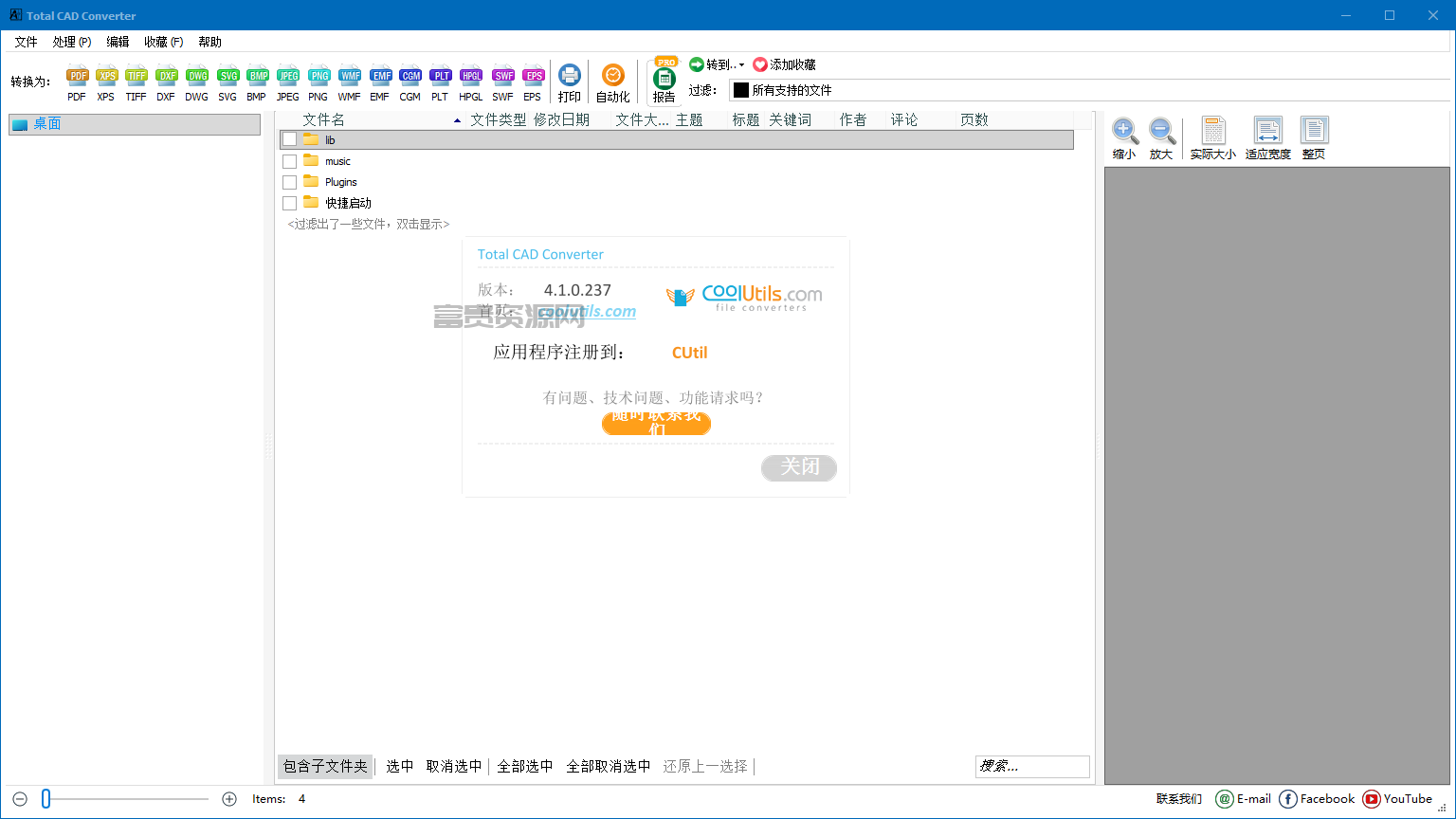This screenshot has width=1456, height=819.
Task: Click 取消选中 button
Action: point(454,766)
